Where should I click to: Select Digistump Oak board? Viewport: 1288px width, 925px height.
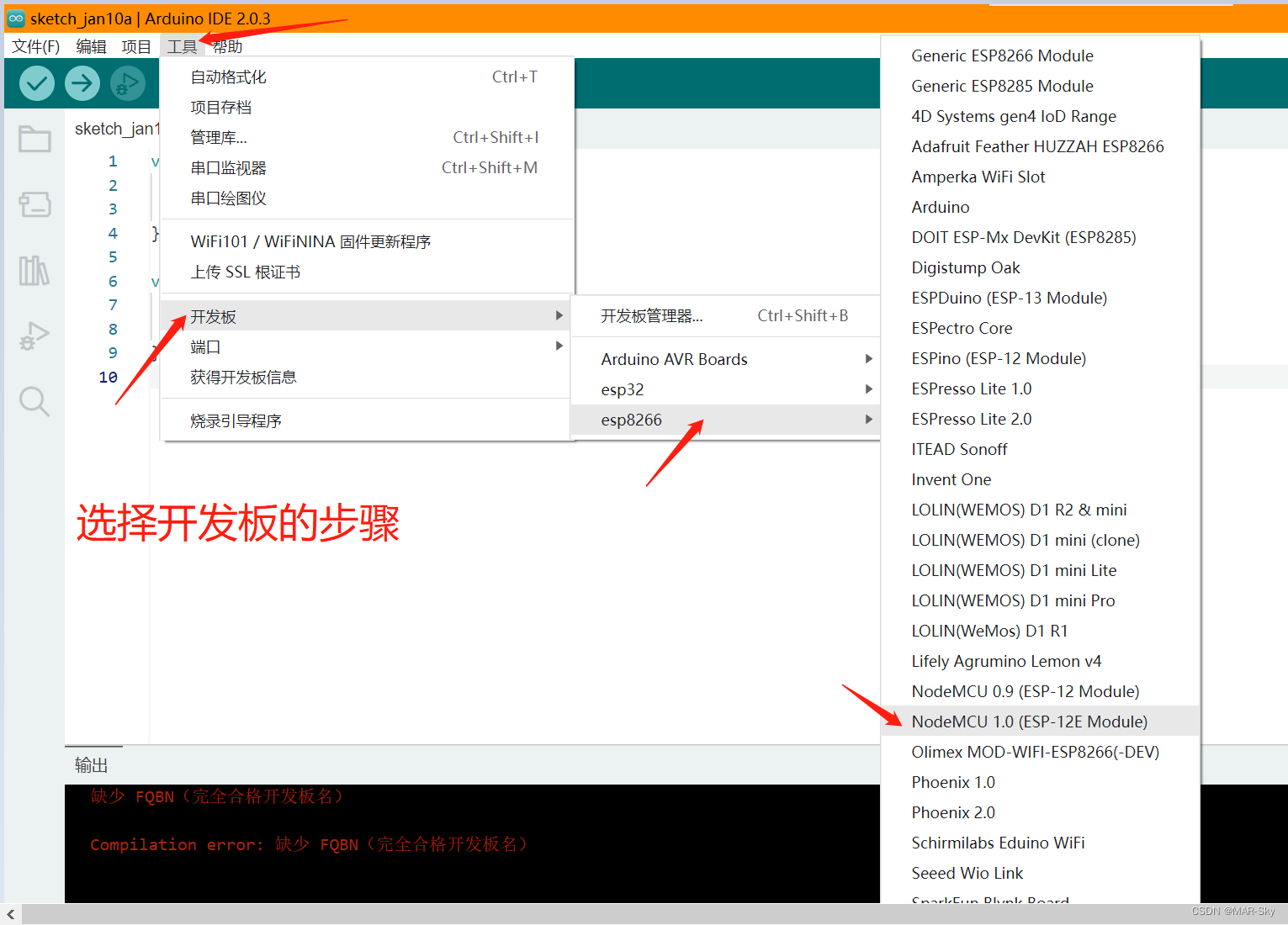click(1040, 267)
